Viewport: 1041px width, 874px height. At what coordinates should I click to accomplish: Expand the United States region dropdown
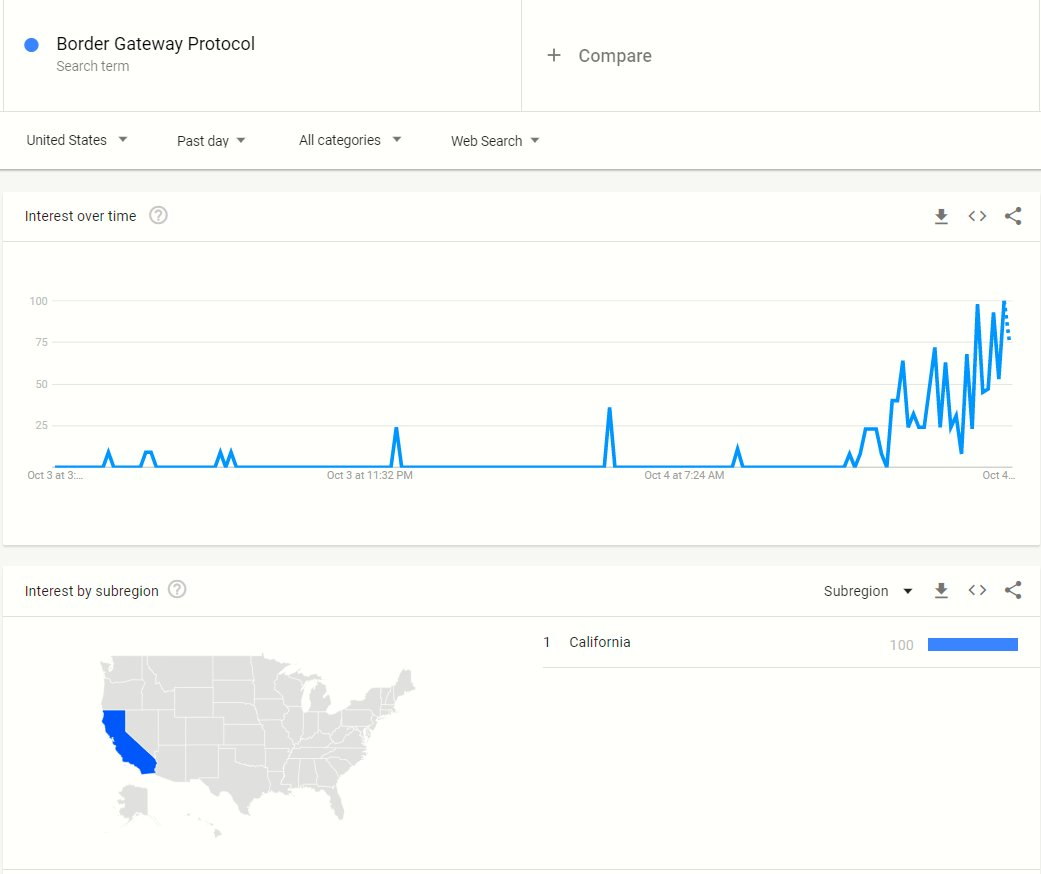click(x=76, y=140)
